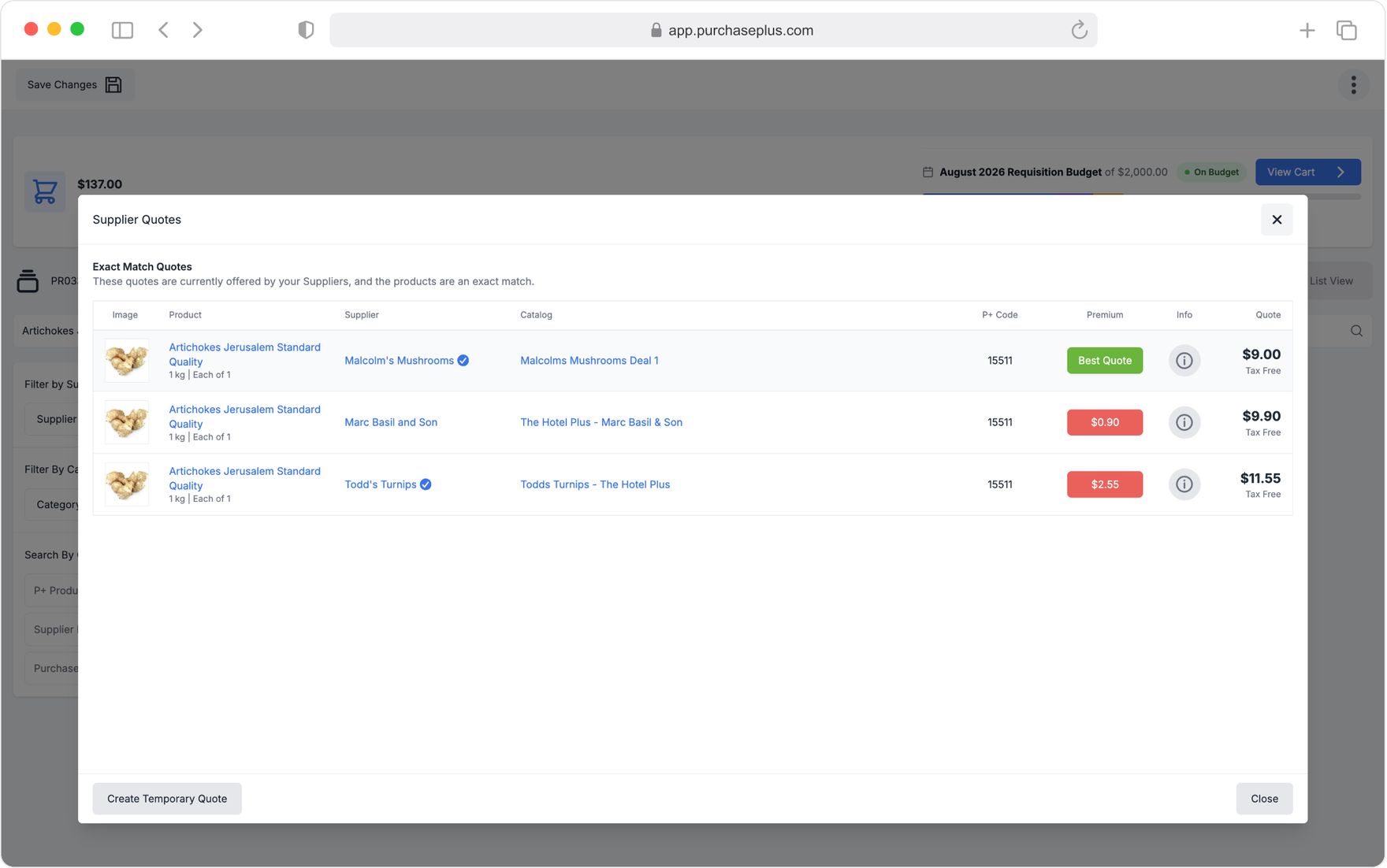1387x868 pixels.
Task: Open Malcolm's Mushrooms supplier link
Action: (x=399, y=361)
